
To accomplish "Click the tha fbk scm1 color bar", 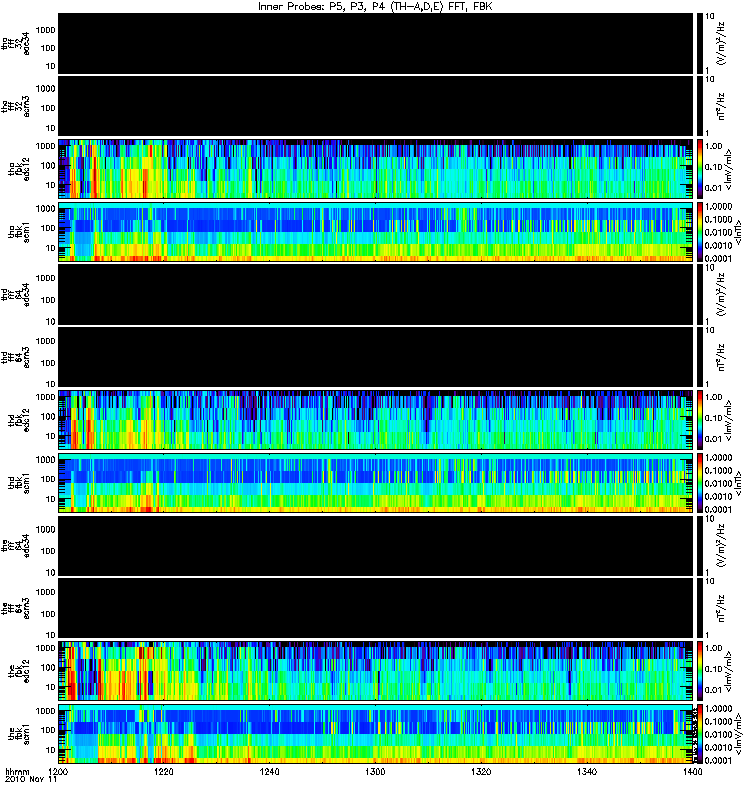I will coord(700,232).
